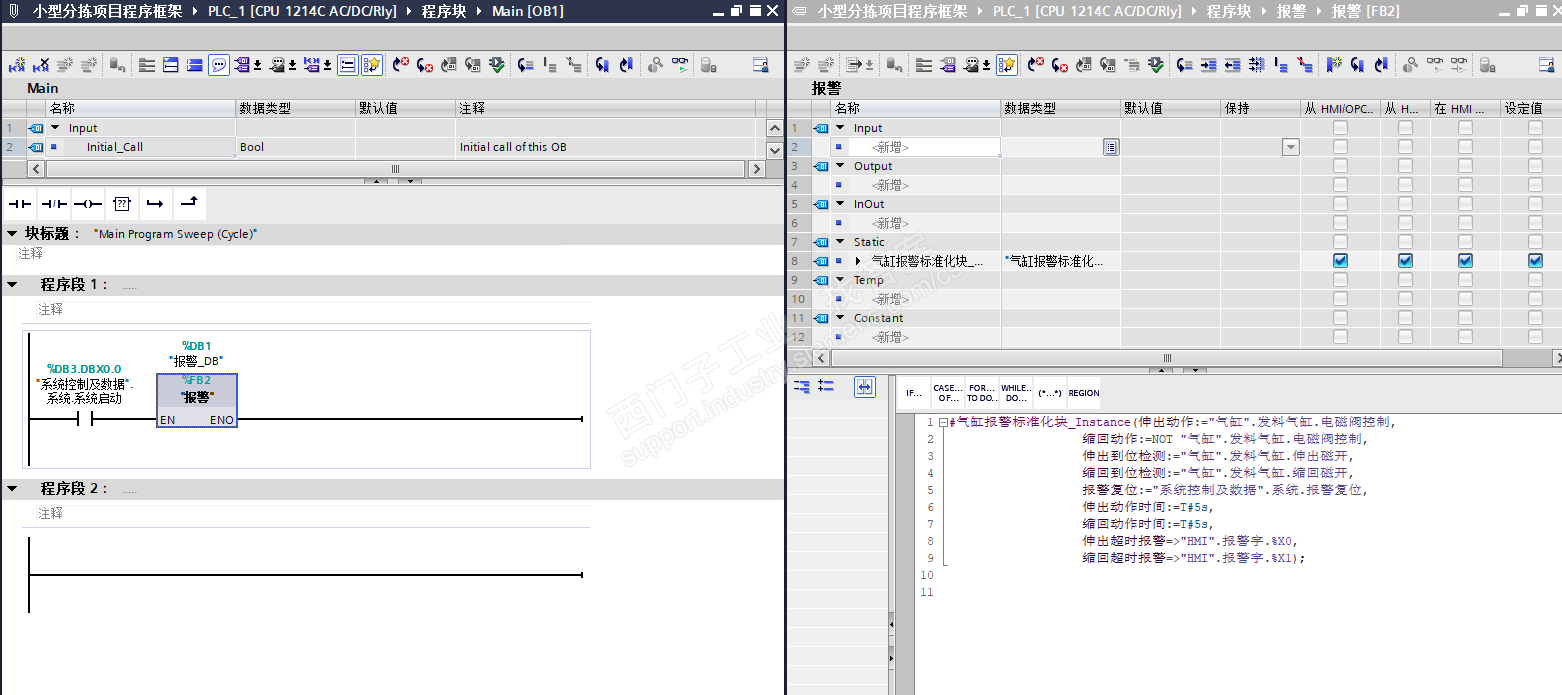This screenshot has height=695, width=1562.
Task: Collapse InOut section in 报警 interface
Action: 840,204
